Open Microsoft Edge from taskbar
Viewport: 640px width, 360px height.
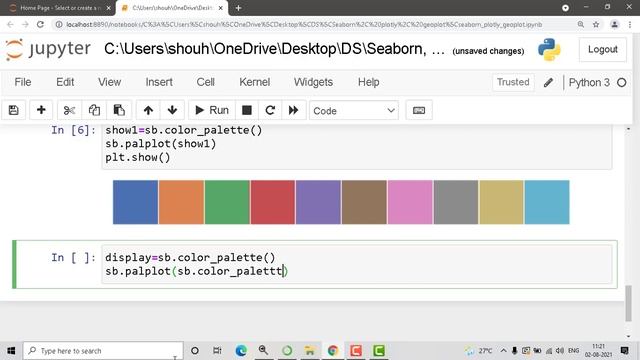click(x=241, y=351)
